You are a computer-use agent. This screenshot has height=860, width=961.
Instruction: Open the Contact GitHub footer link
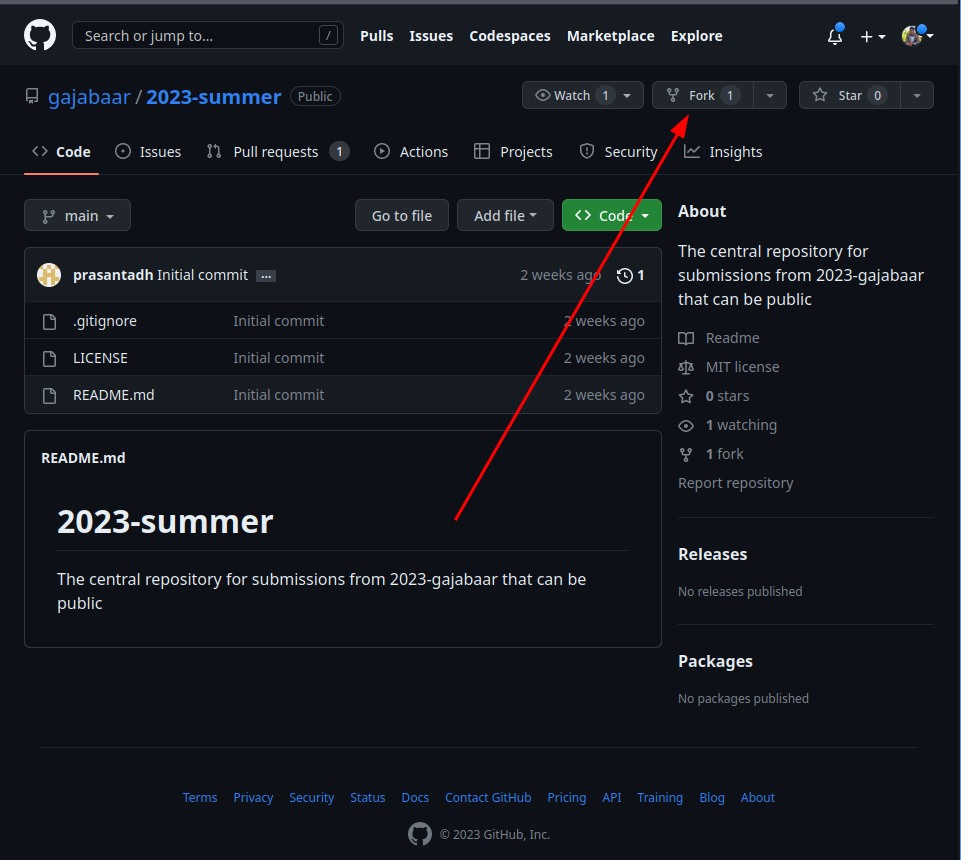488,797
